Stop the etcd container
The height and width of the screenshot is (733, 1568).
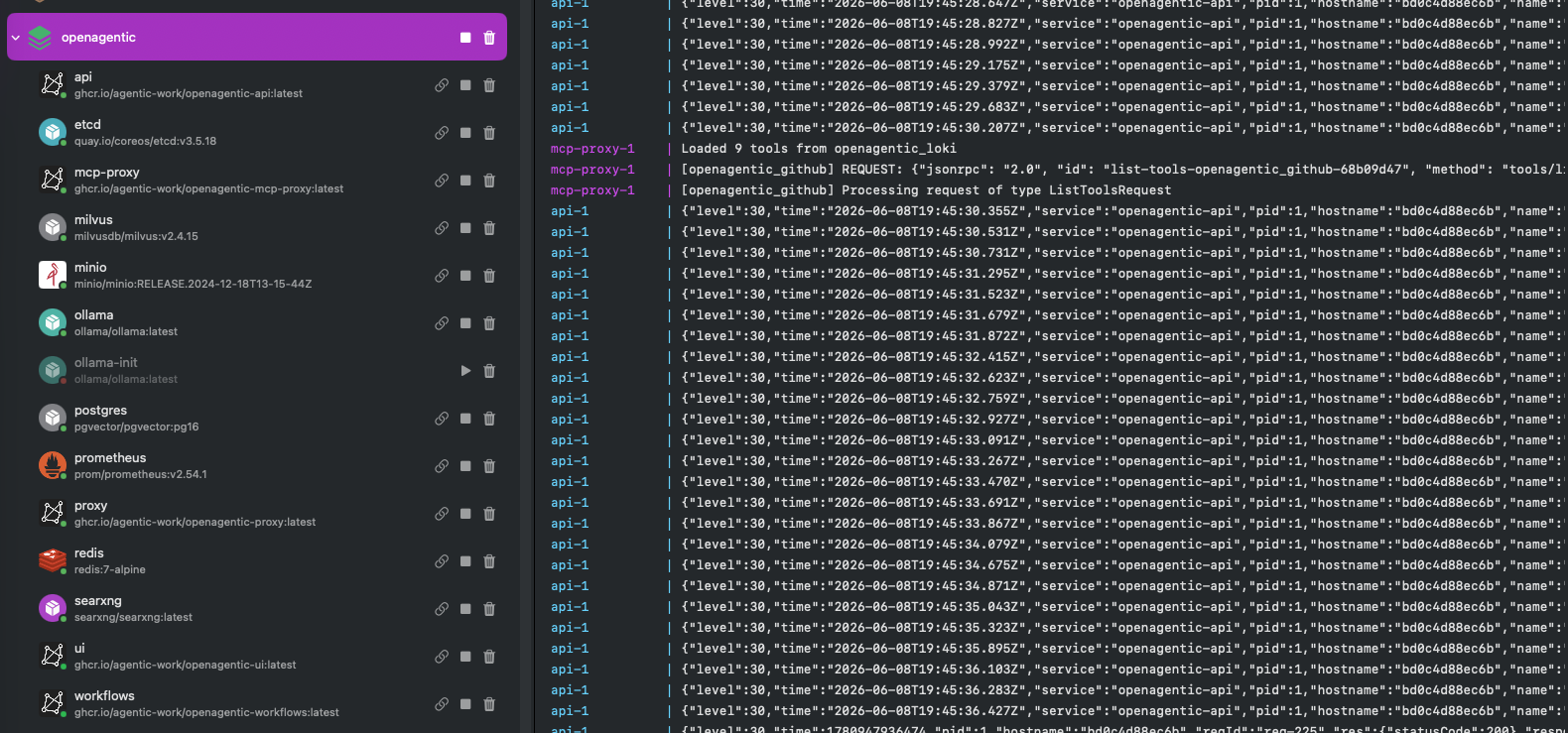click(465, 133)
